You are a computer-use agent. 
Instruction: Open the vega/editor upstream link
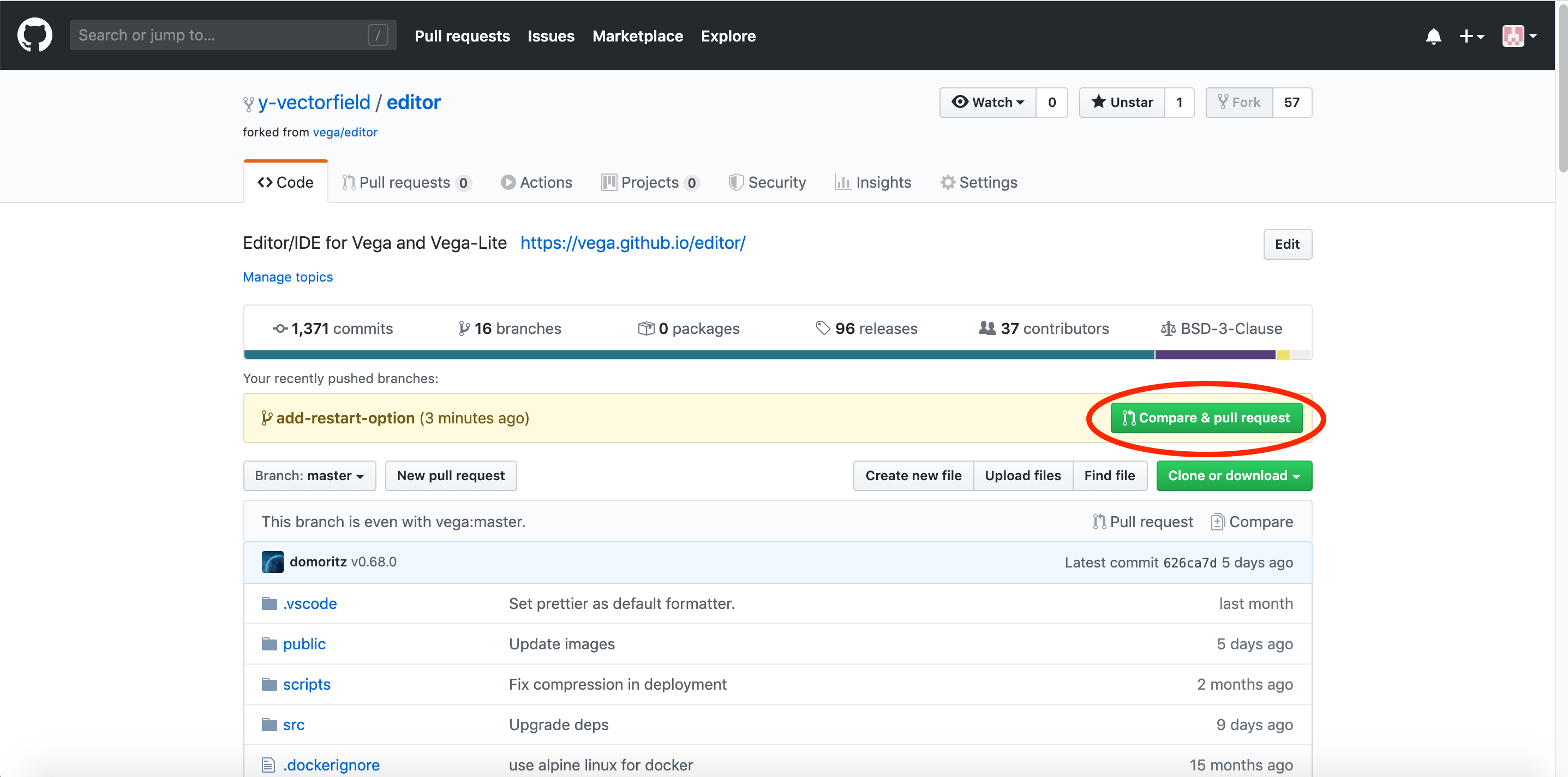344,132
